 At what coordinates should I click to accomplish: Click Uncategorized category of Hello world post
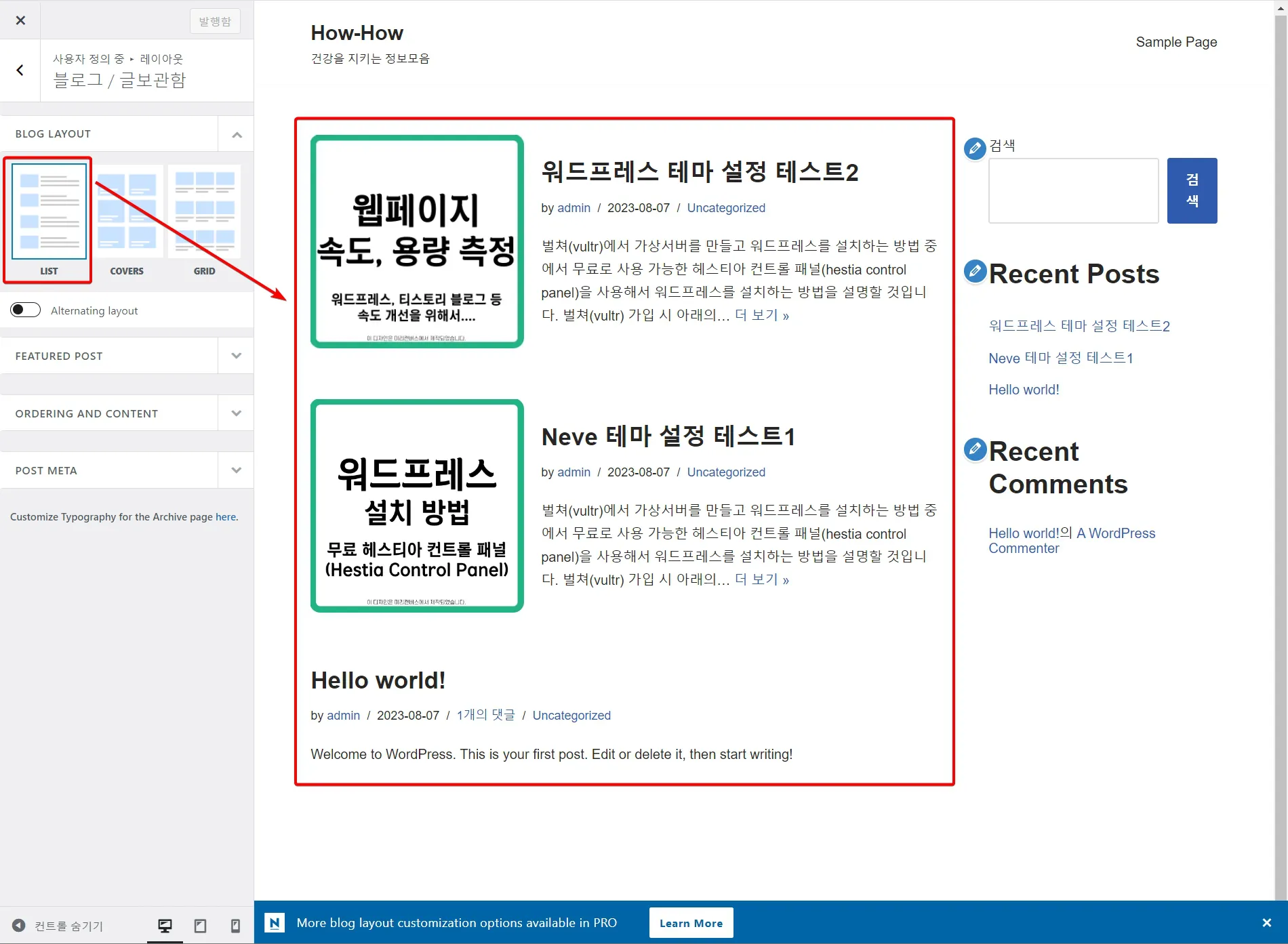coord(571,716)
